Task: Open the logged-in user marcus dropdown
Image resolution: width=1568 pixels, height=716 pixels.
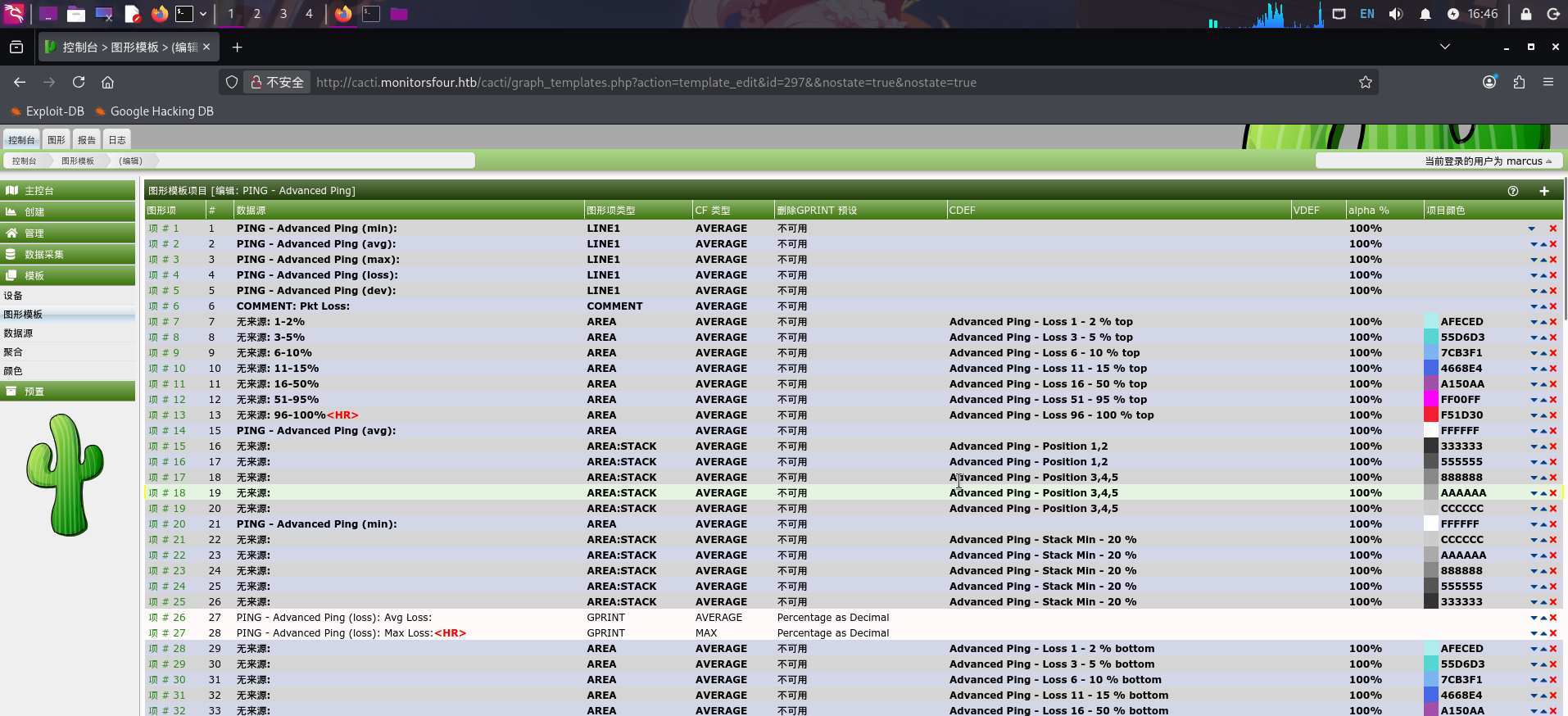Action: 1489,161
